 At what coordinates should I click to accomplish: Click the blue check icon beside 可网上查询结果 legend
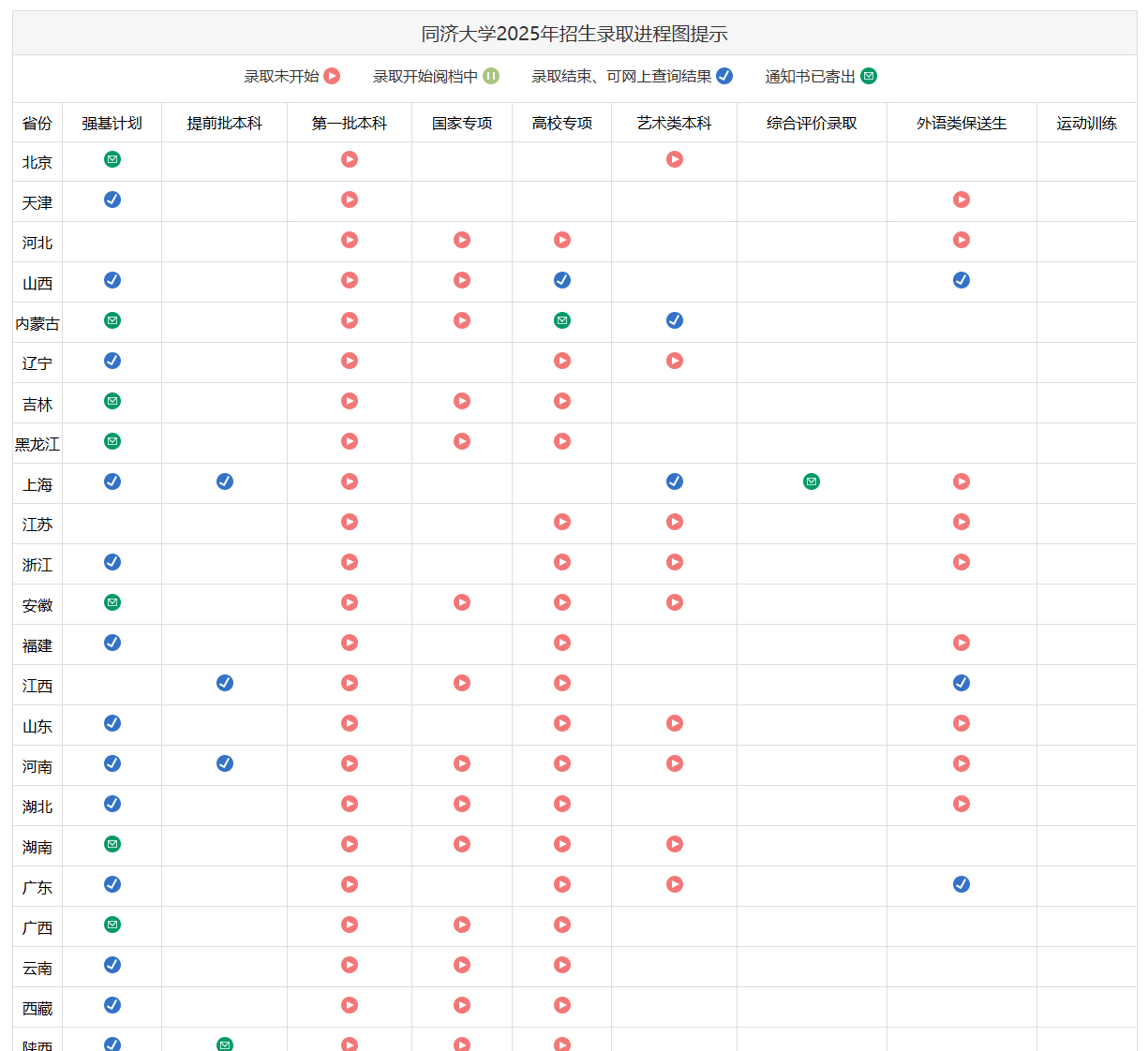pos(724,76)
